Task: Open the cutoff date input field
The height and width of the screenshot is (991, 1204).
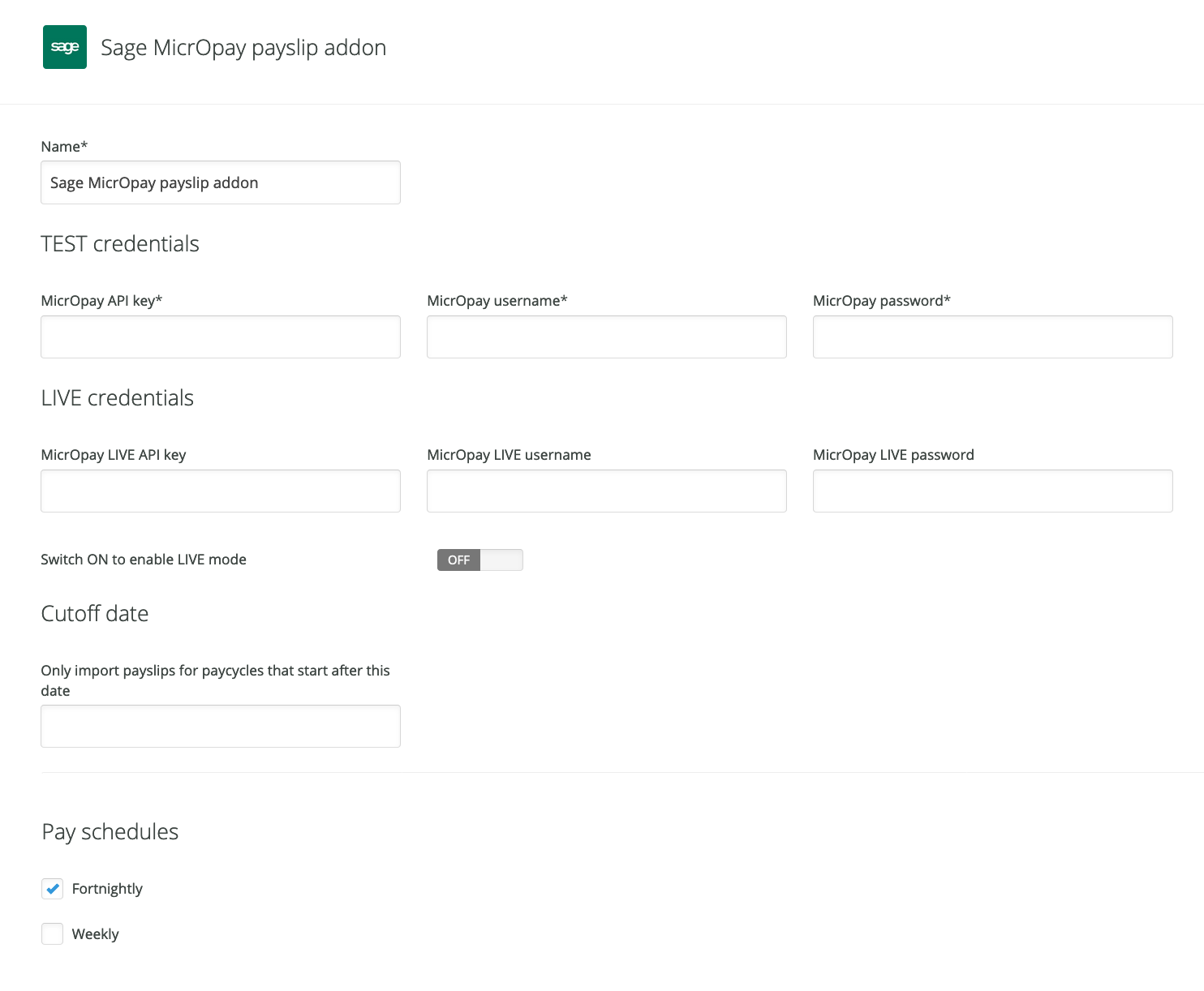Action: click(x=220, y=726)
